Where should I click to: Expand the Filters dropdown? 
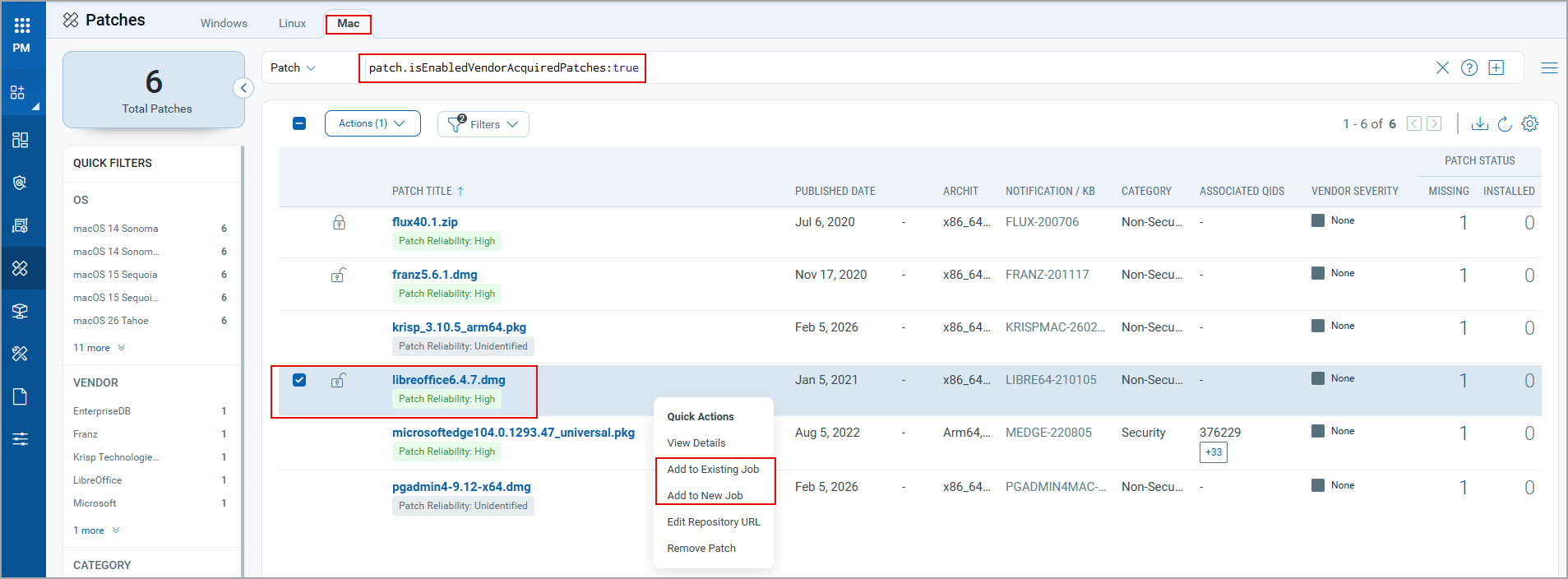click(483, 124)
